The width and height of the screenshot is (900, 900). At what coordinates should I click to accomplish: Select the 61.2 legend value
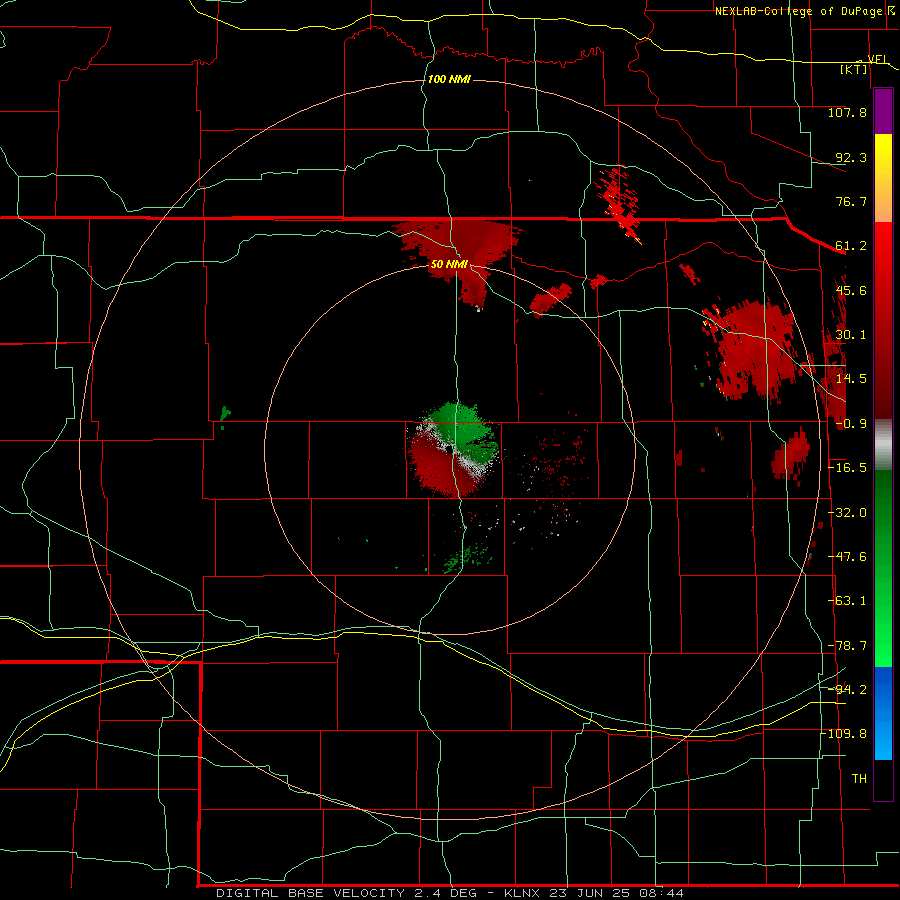tap(851, 246)
